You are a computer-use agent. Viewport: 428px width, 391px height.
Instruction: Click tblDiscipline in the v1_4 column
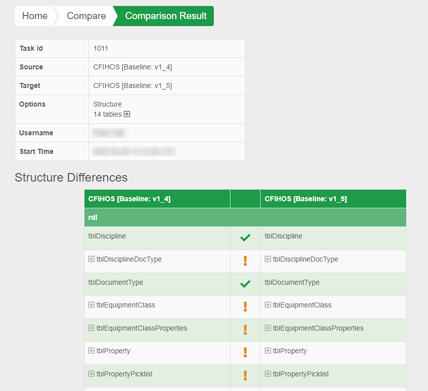[x=107, y=236]
